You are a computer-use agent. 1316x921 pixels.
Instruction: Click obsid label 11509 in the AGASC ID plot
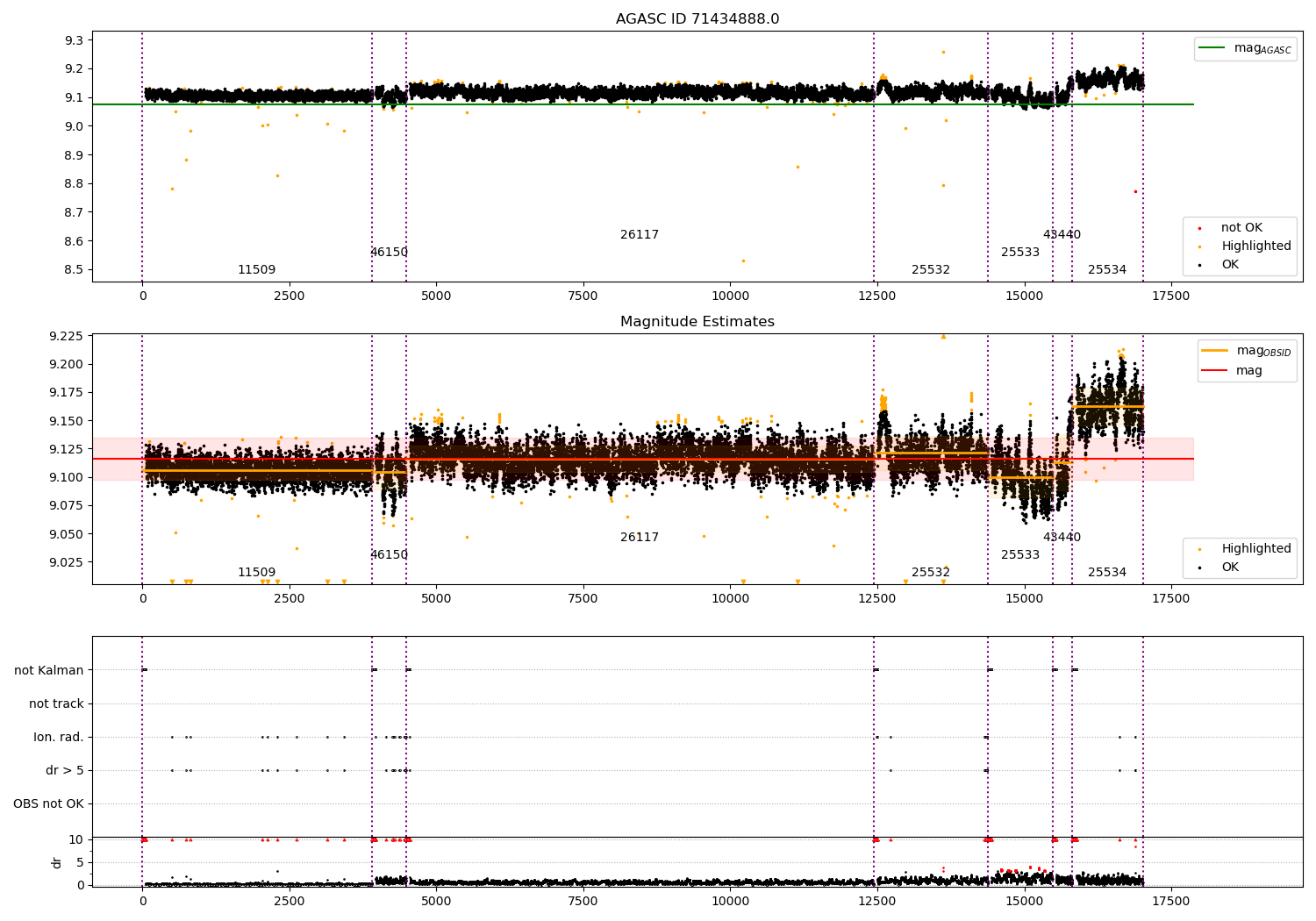256,270
